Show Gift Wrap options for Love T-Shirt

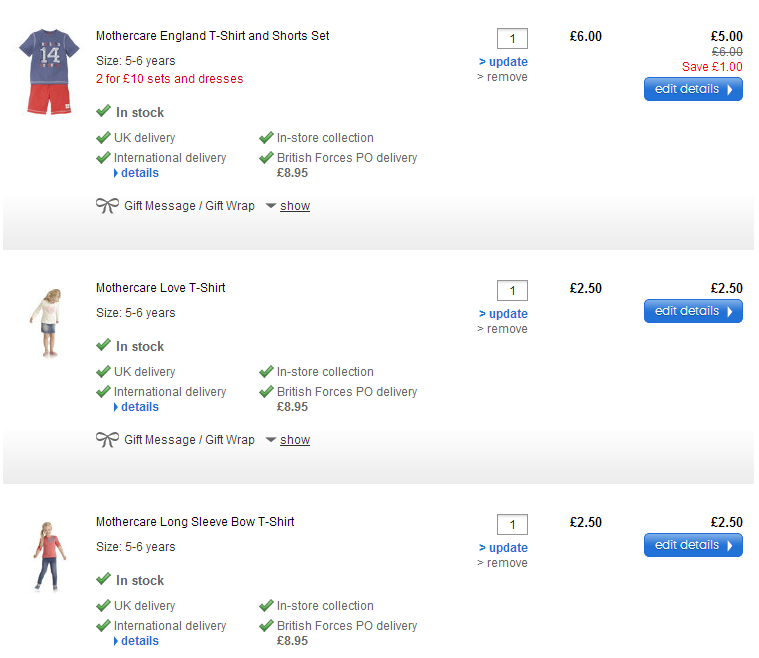[x=294, y=440]
